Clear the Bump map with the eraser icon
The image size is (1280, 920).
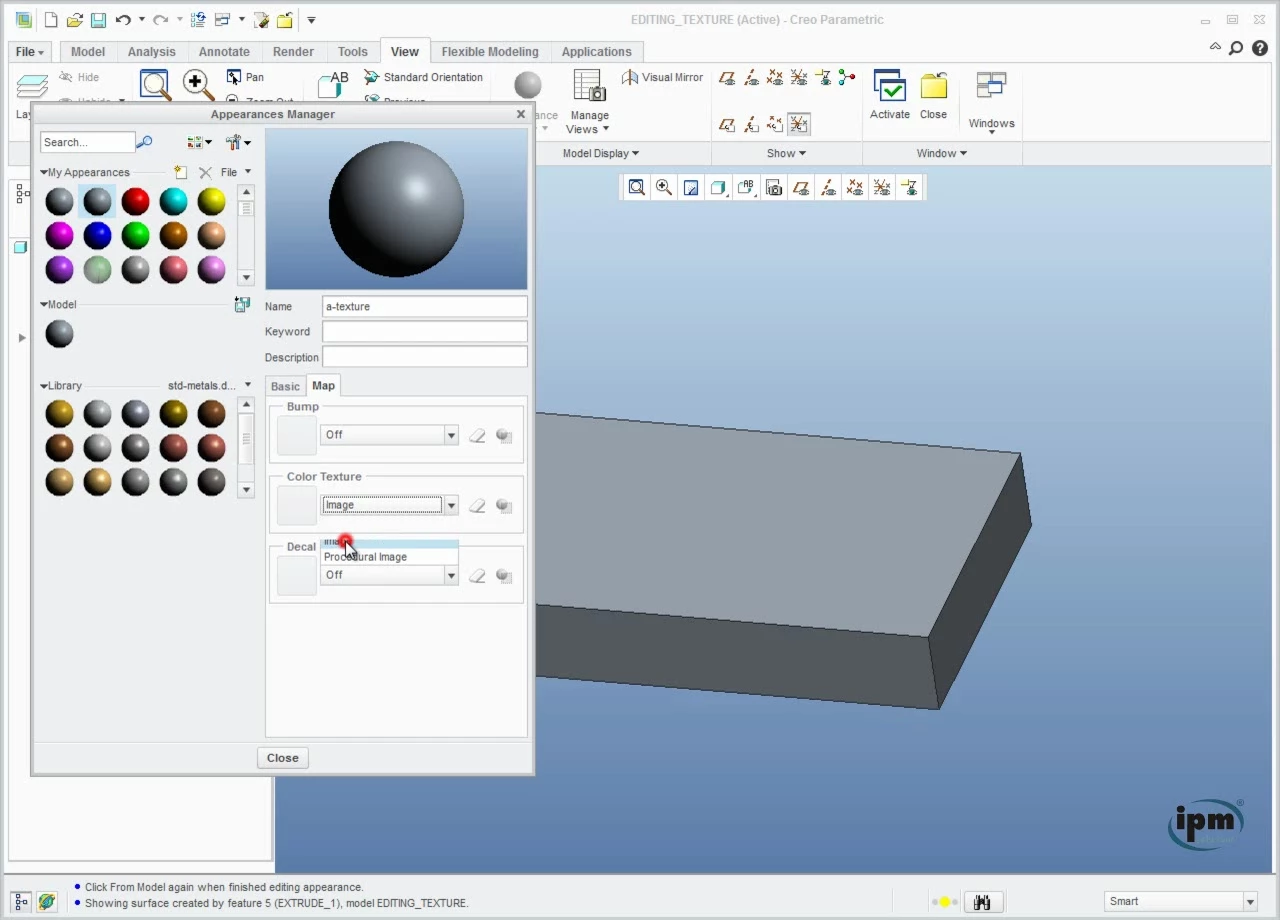(x=477, y=435)
